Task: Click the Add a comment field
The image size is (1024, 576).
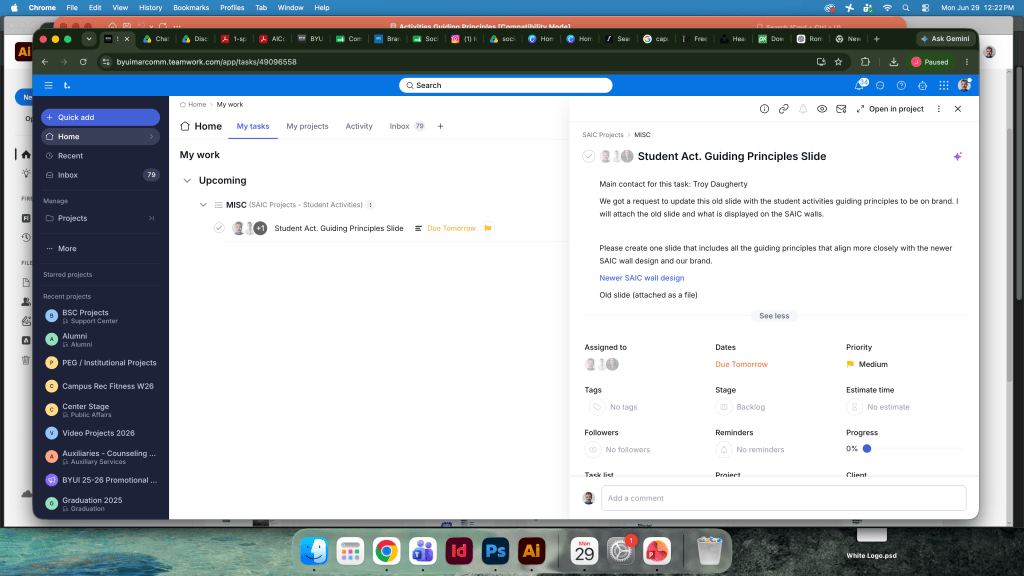Action: tap(783, 498)
